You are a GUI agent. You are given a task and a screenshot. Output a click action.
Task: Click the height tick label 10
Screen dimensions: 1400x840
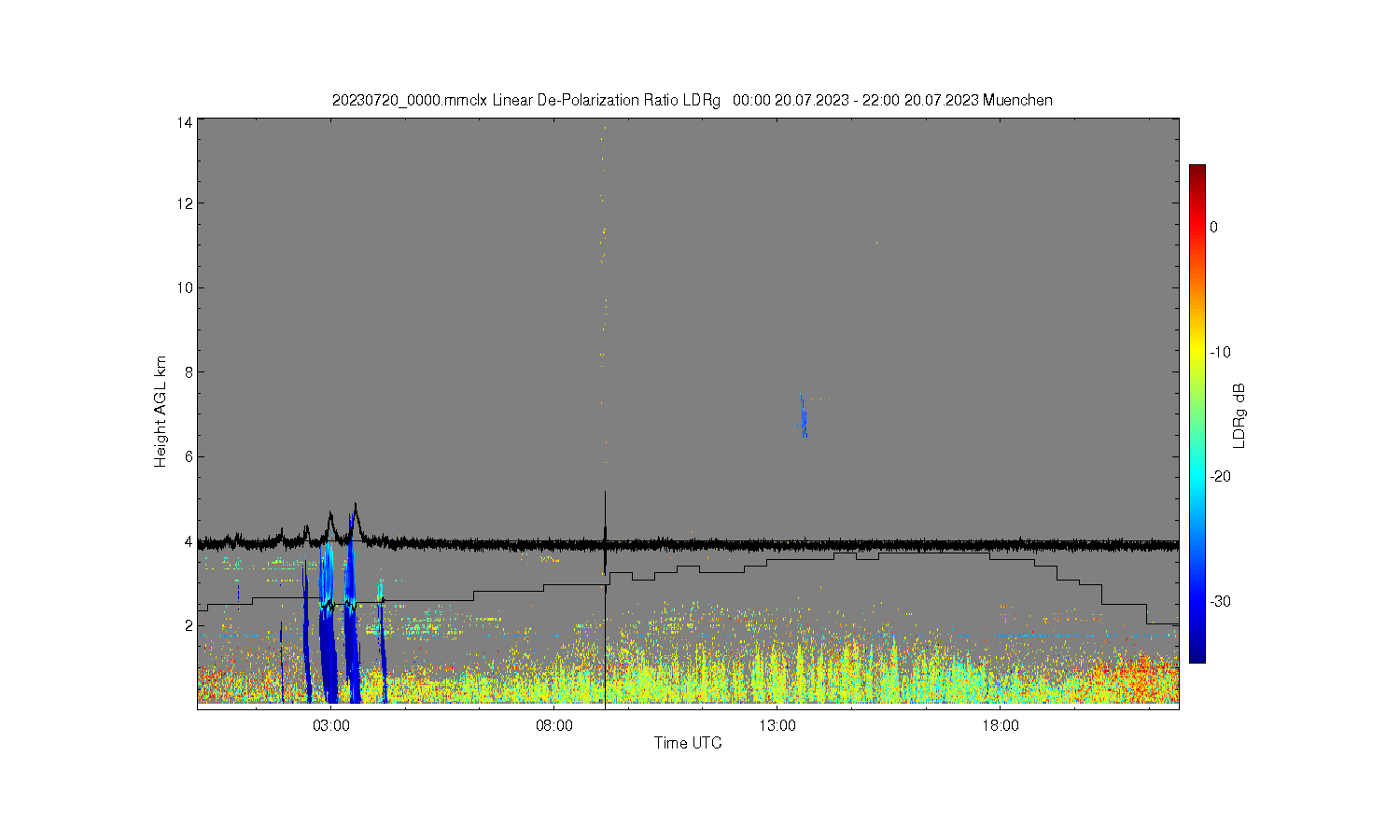click(x=185, y=287)
